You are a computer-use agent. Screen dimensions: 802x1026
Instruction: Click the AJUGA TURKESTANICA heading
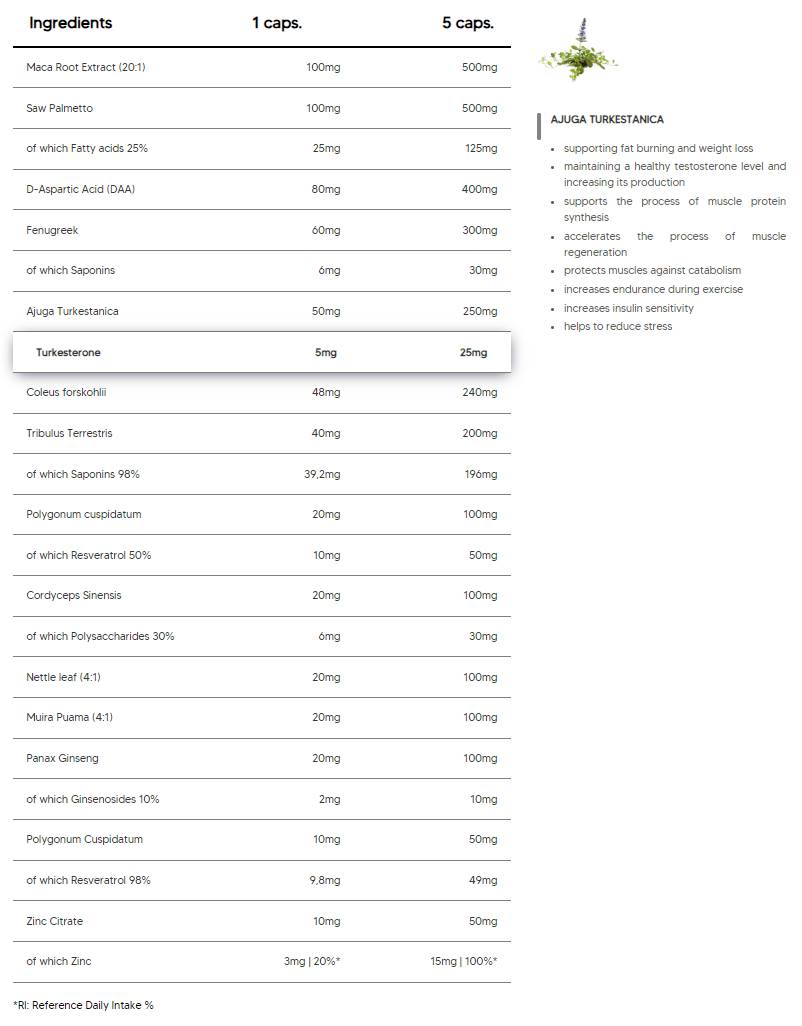(x=607, y=120)
